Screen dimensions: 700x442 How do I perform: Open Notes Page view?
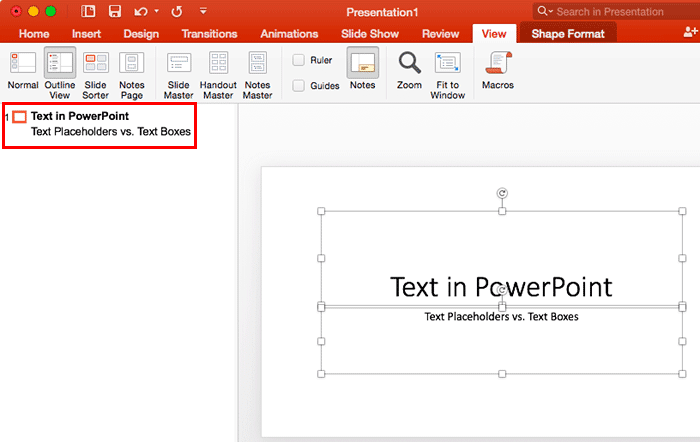pyautogui.click(x=132, y=75)
